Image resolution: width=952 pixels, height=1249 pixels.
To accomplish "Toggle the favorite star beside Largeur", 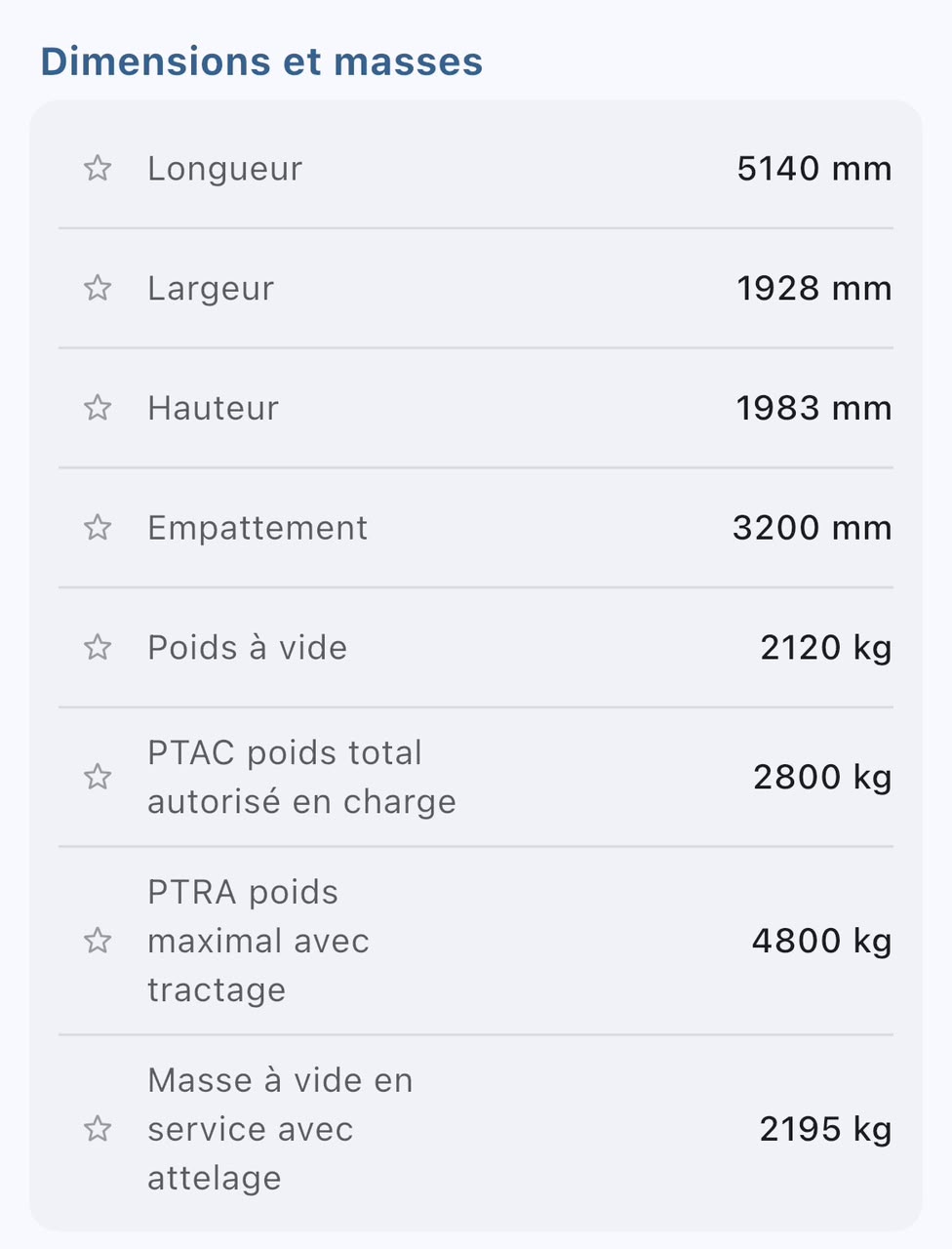I will (98, 288).
